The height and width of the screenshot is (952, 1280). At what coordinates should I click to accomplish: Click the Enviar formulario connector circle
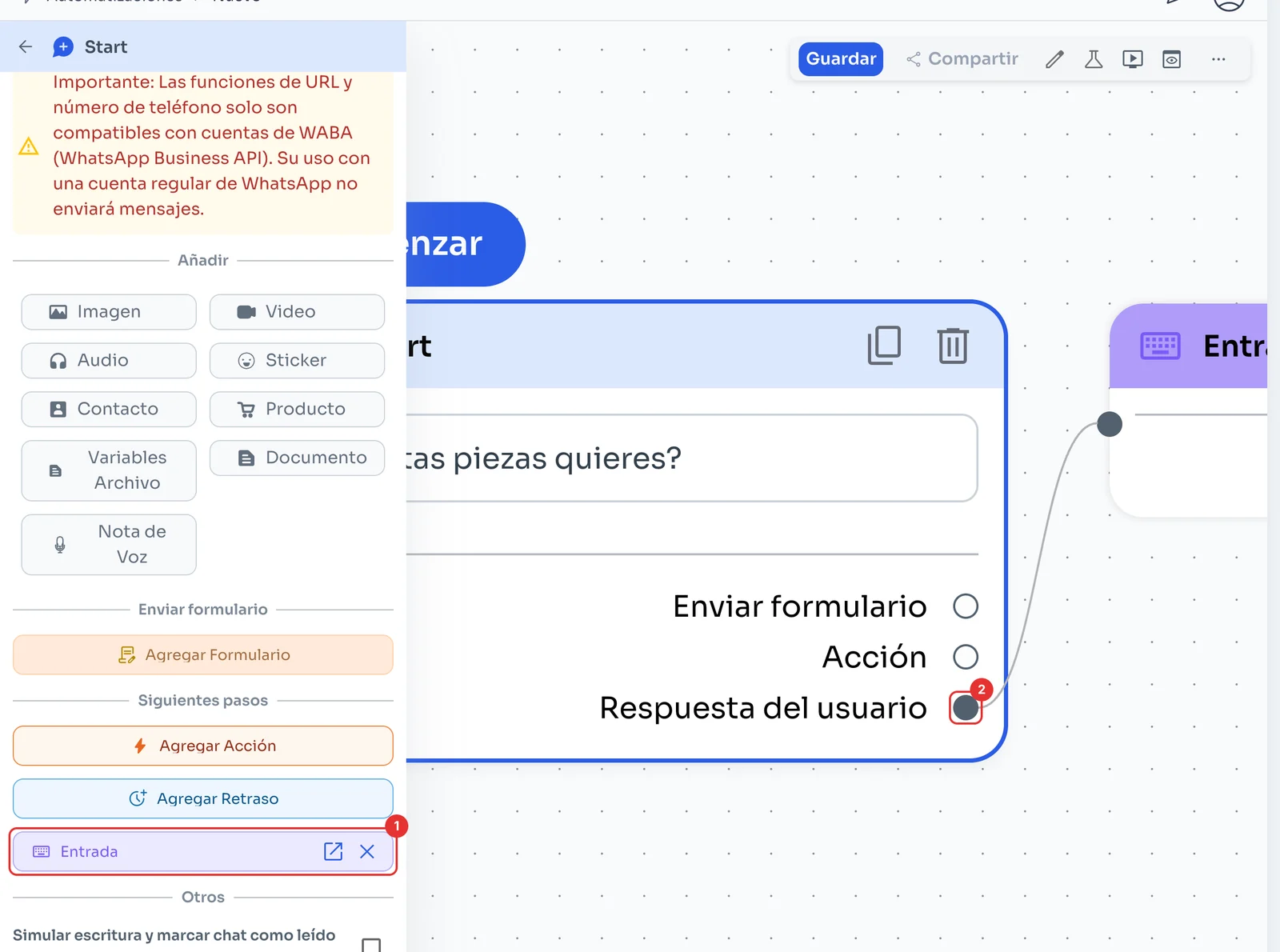(966, 606)
